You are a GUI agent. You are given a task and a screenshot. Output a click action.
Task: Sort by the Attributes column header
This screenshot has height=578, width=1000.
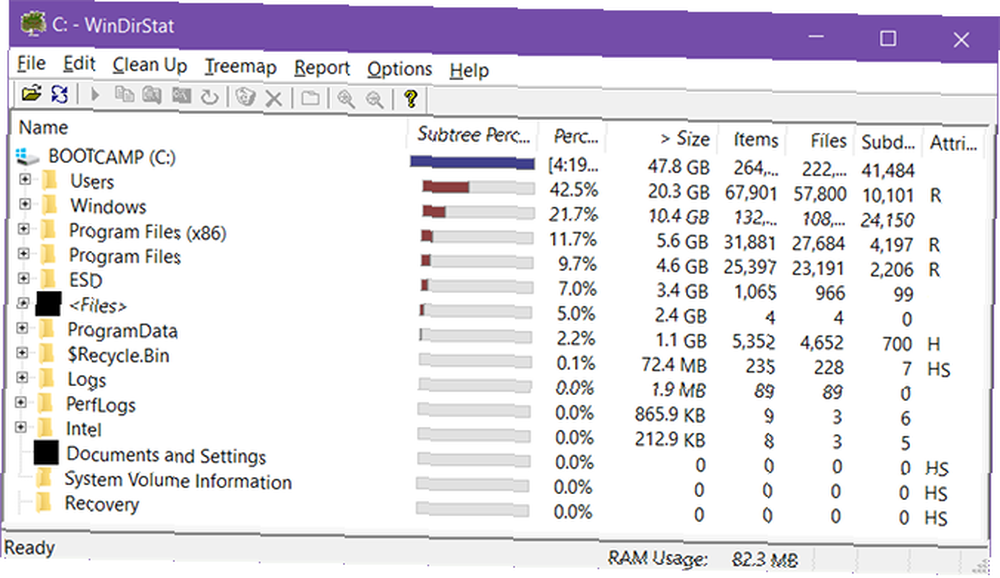click(x=953, y=143)
